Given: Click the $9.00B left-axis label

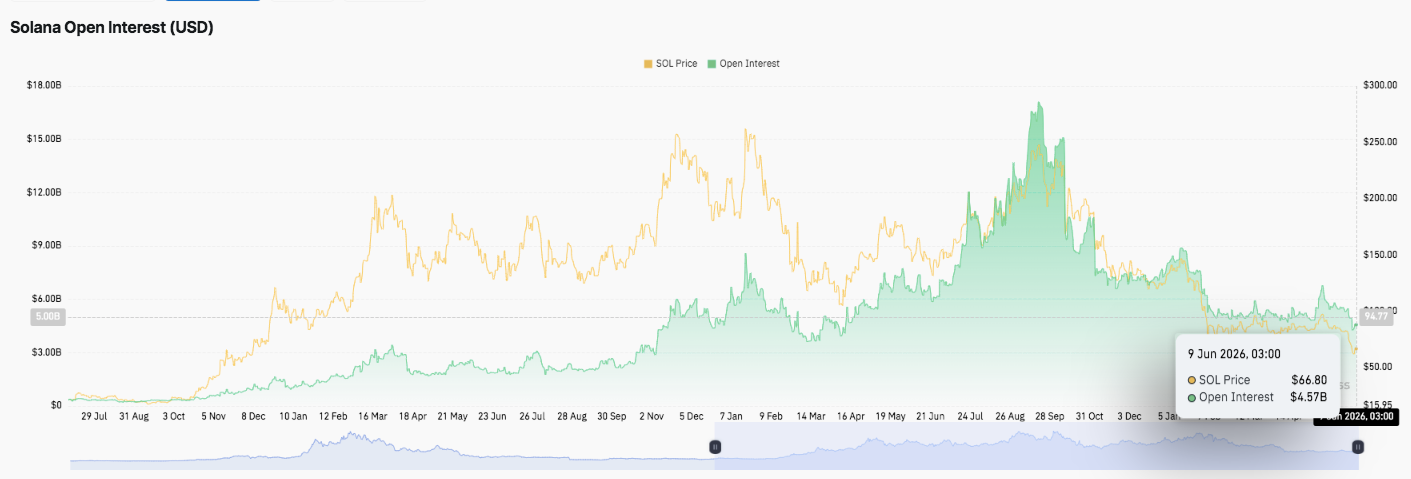Looking at the screenshot, I should (48, 245).
